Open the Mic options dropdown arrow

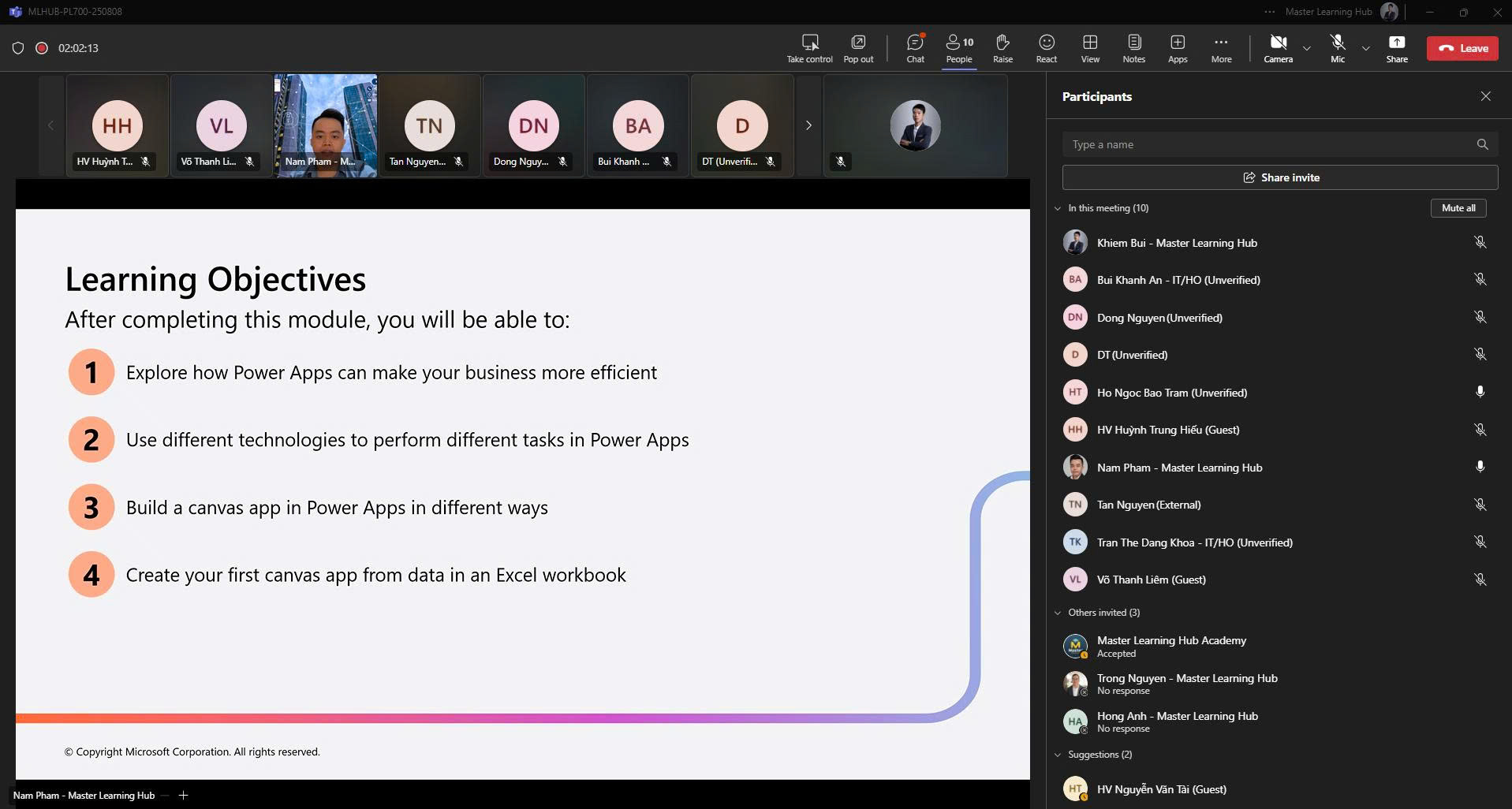1366,48
